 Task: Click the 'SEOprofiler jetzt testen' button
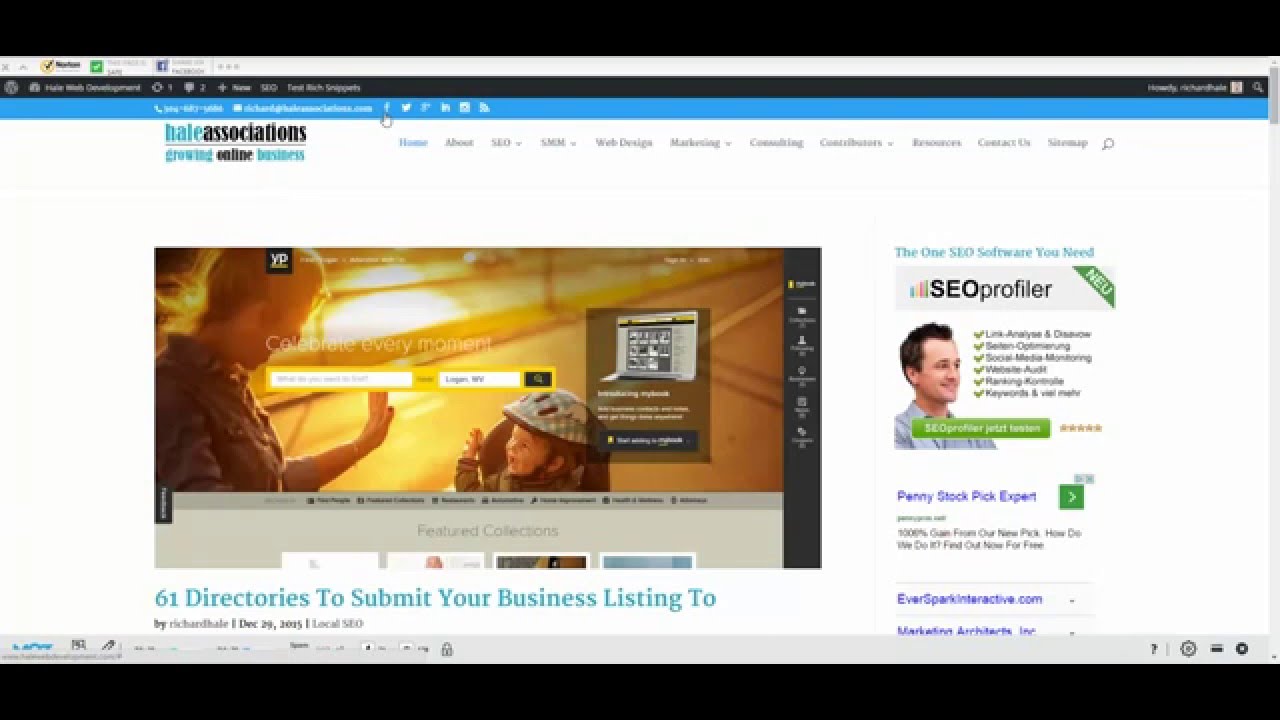click(x=981, y=428)
